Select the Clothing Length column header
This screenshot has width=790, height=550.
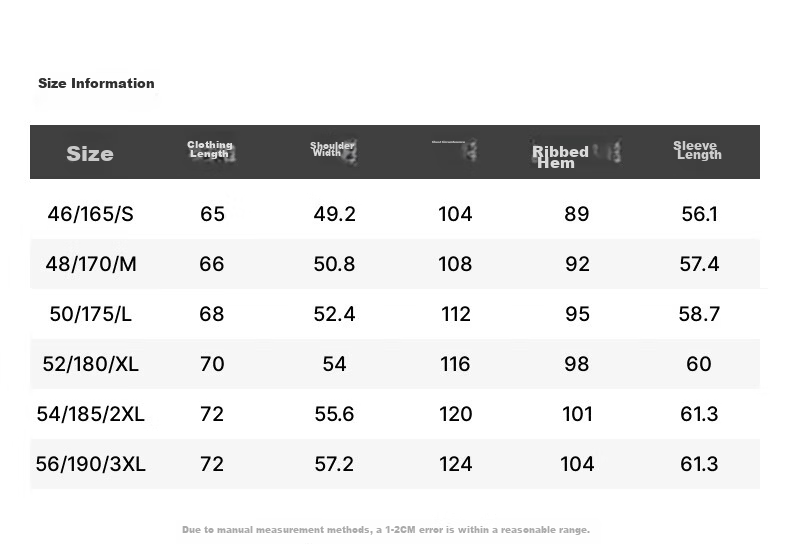(x=210, y=150)
